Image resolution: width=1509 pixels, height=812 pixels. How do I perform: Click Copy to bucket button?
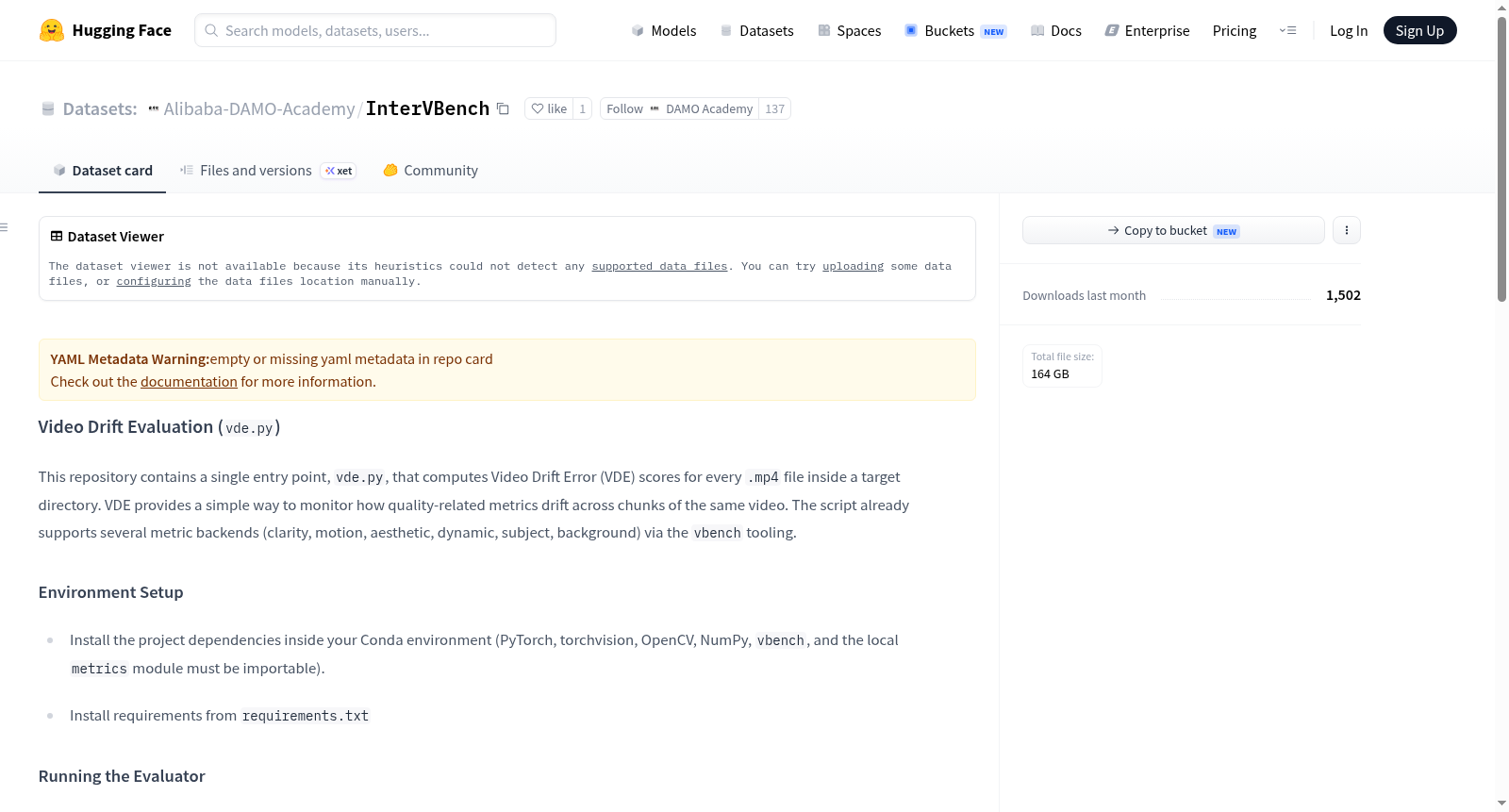click(x=1173, y=230)
